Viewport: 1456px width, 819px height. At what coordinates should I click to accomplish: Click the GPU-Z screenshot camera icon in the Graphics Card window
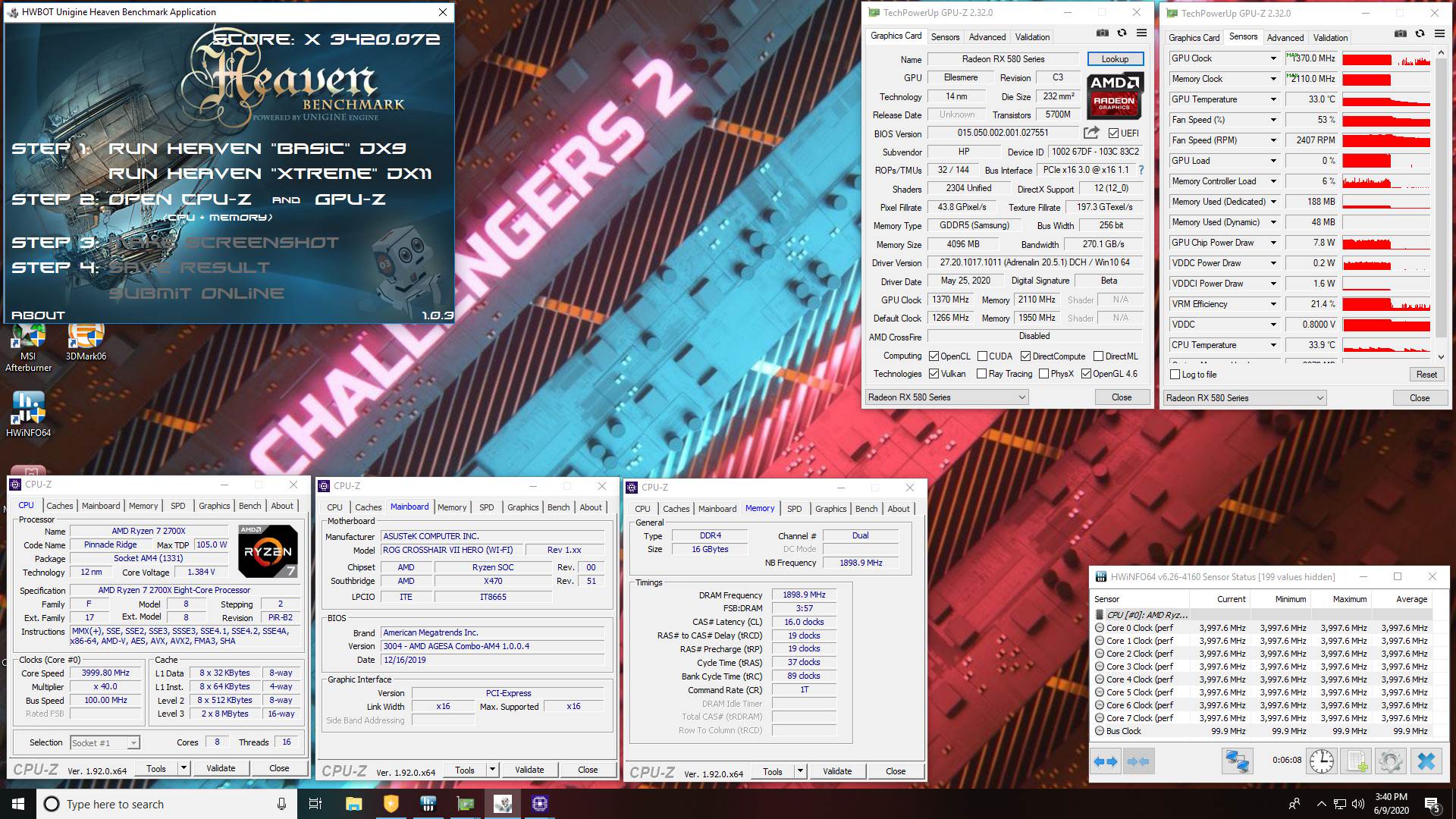pos(1103,33)
